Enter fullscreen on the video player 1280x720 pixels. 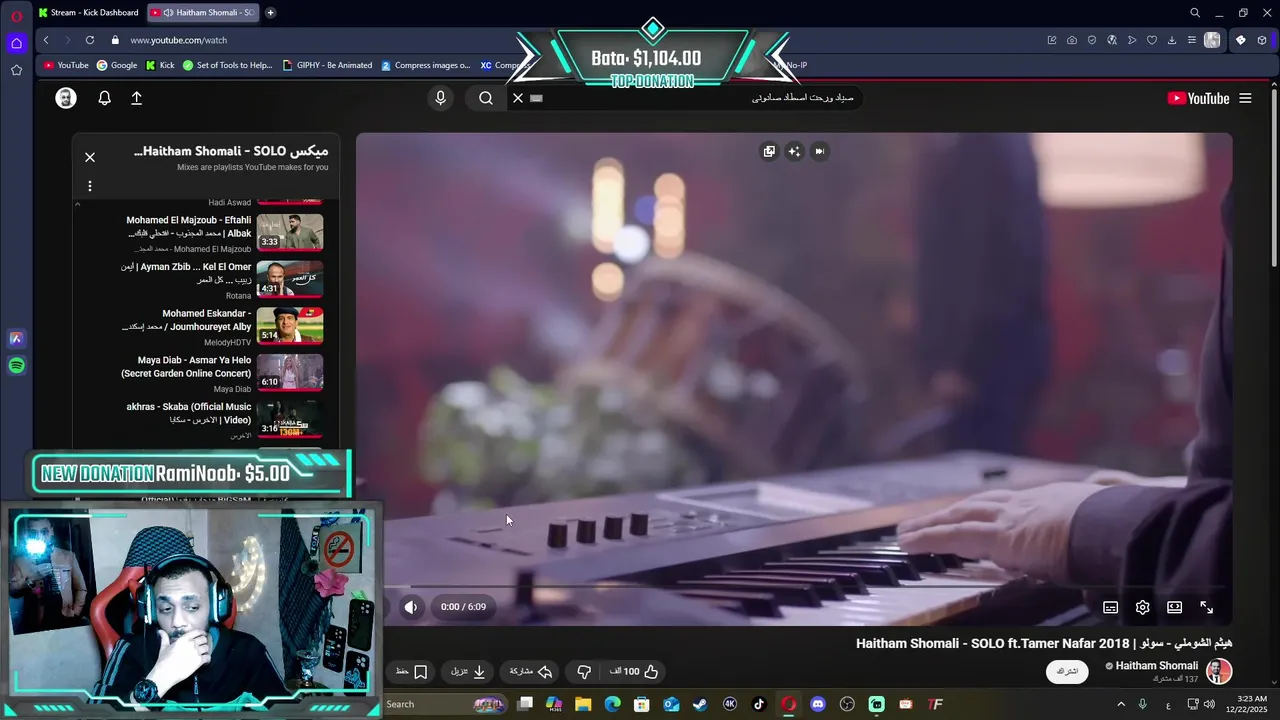1206,607
